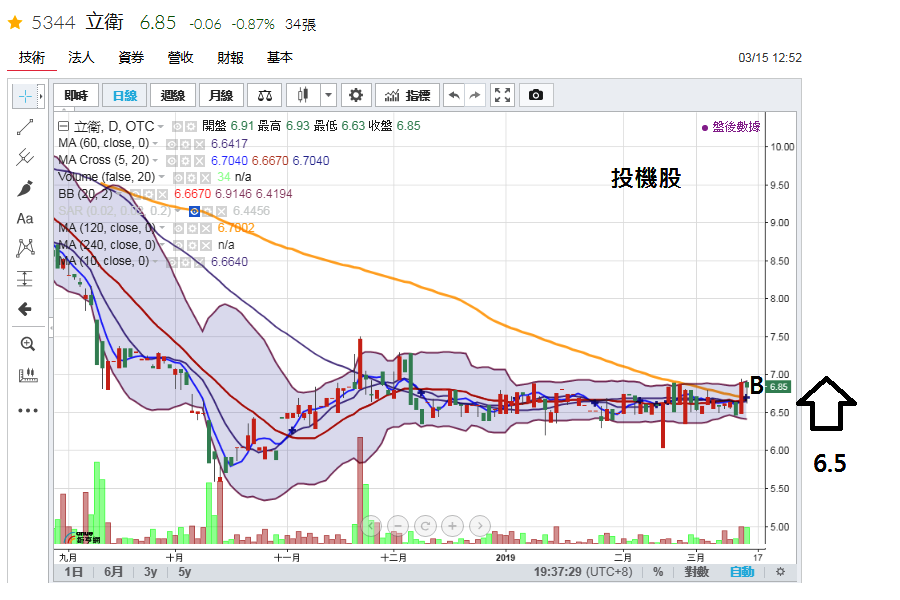Set range to 6月

coord(113,572)
